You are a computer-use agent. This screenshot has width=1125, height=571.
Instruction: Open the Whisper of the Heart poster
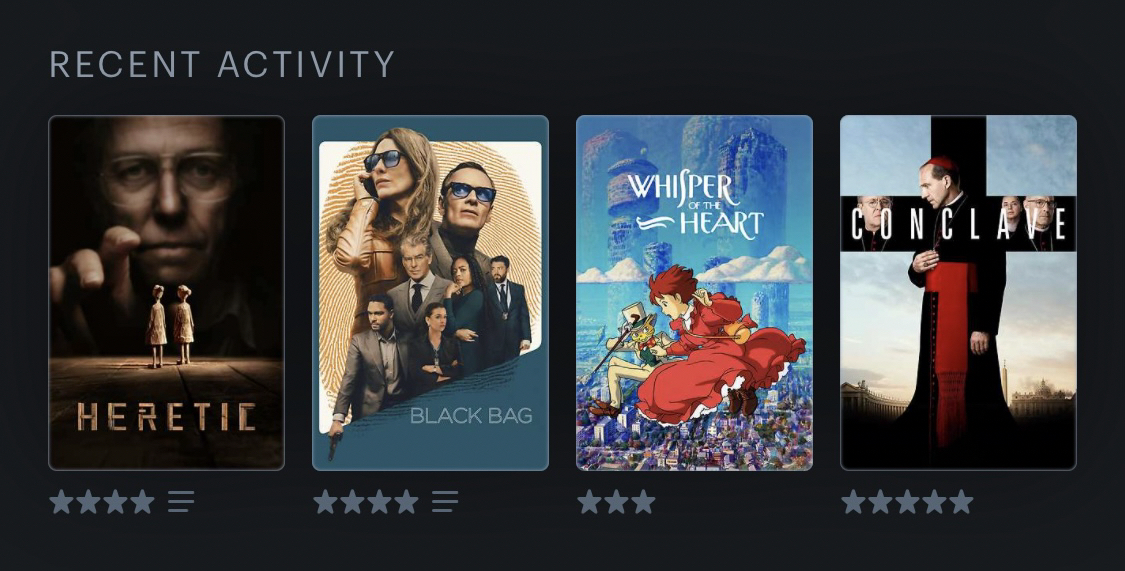695,293
